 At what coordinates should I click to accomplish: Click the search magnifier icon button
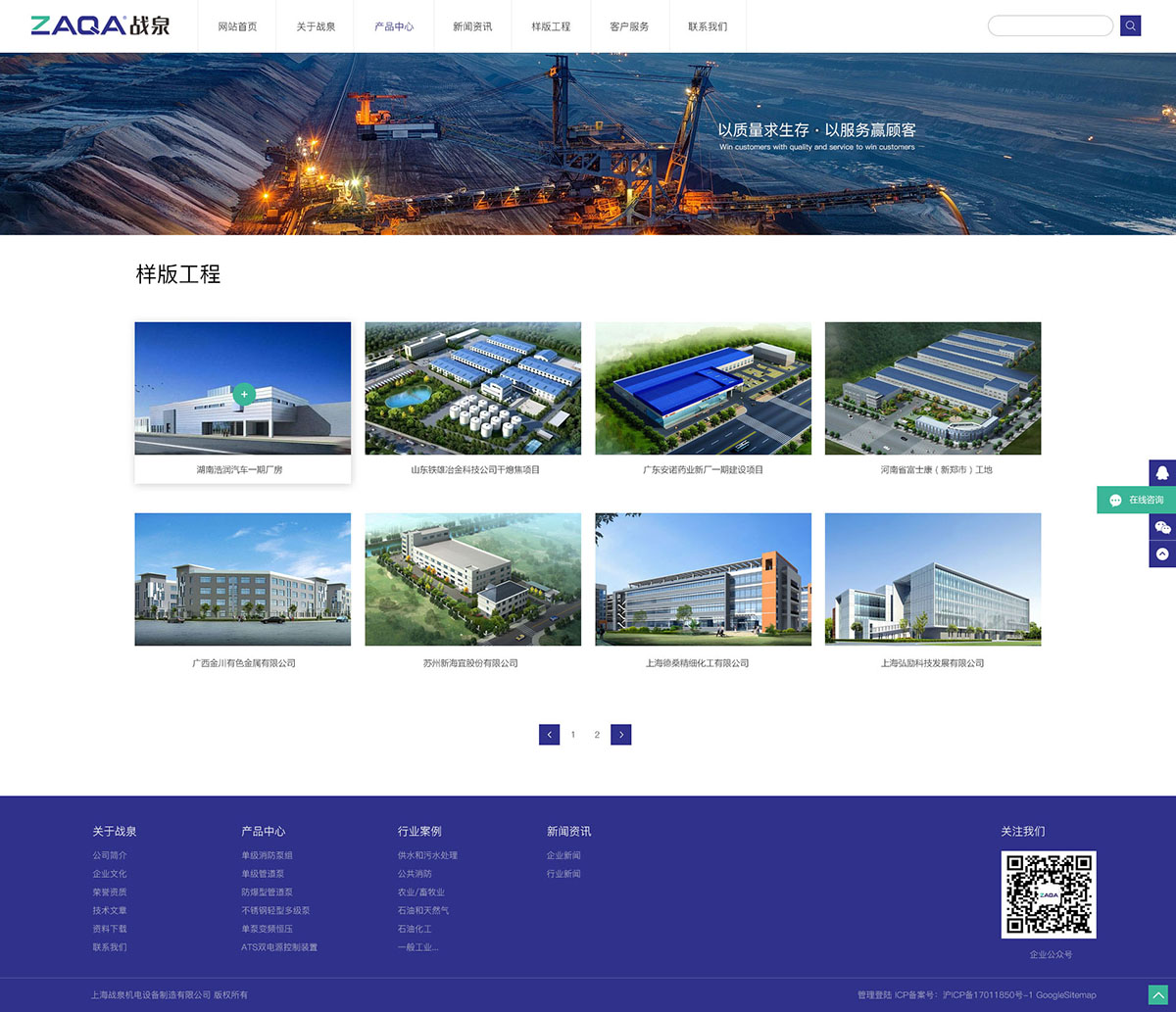tap(1130, 26)
